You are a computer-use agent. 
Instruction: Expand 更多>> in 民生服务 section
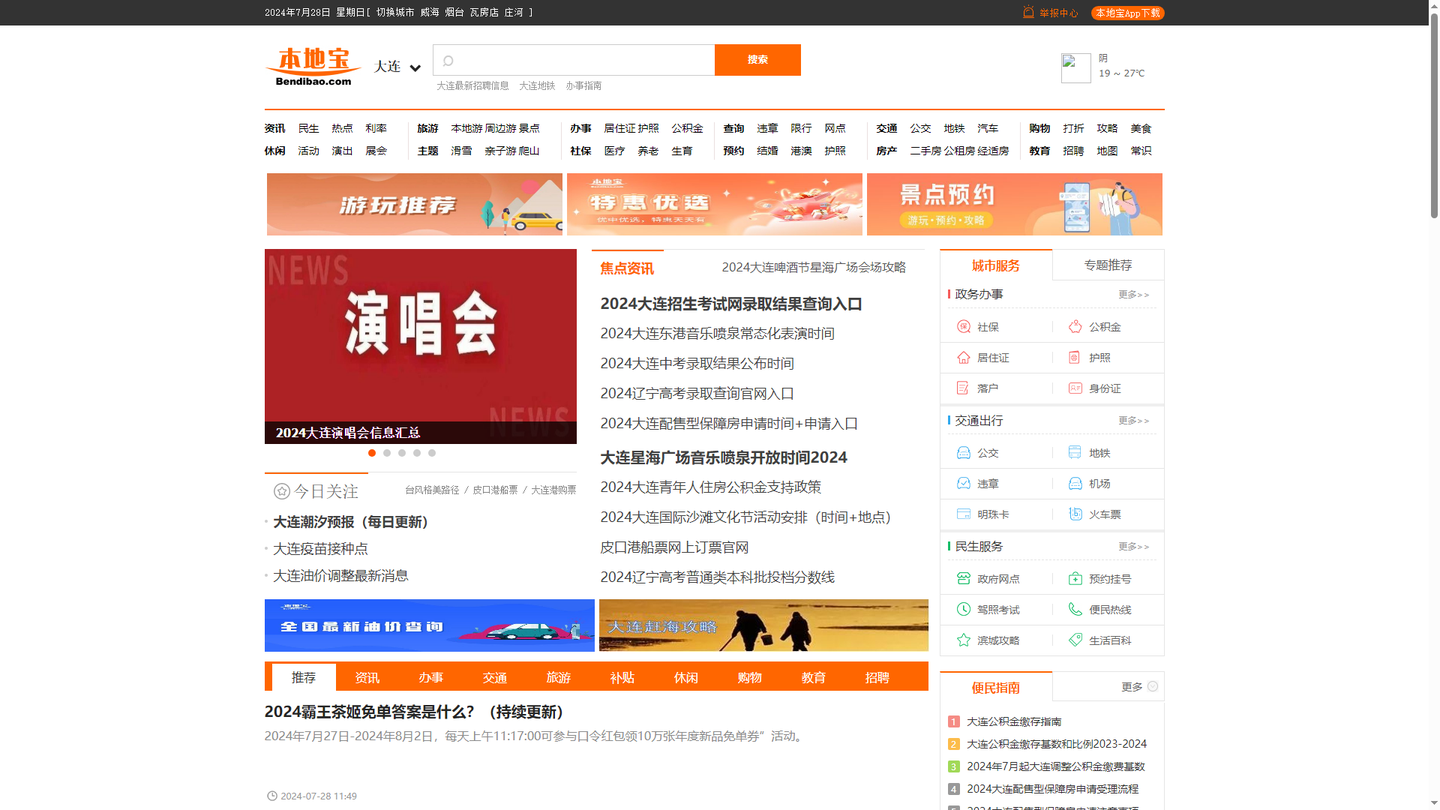[x=1134, y=547]
